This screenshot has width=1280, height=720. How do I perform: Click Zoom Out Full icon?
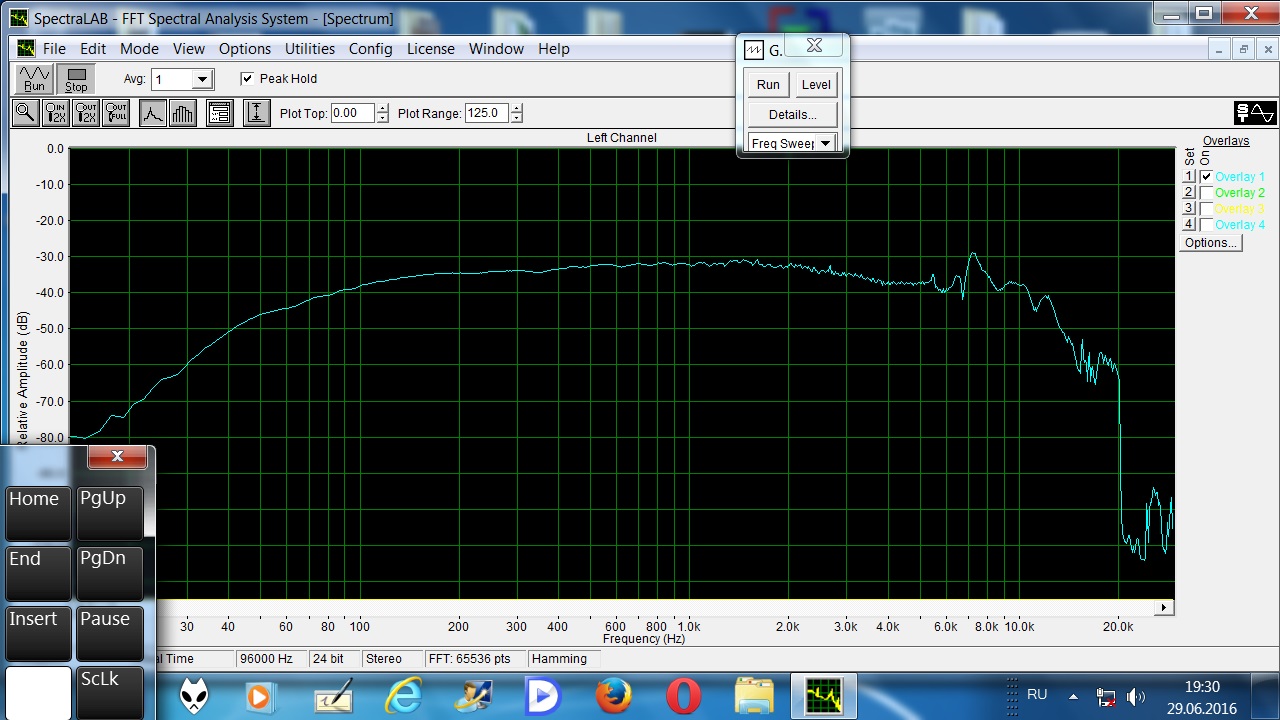(x=116, y=113)
